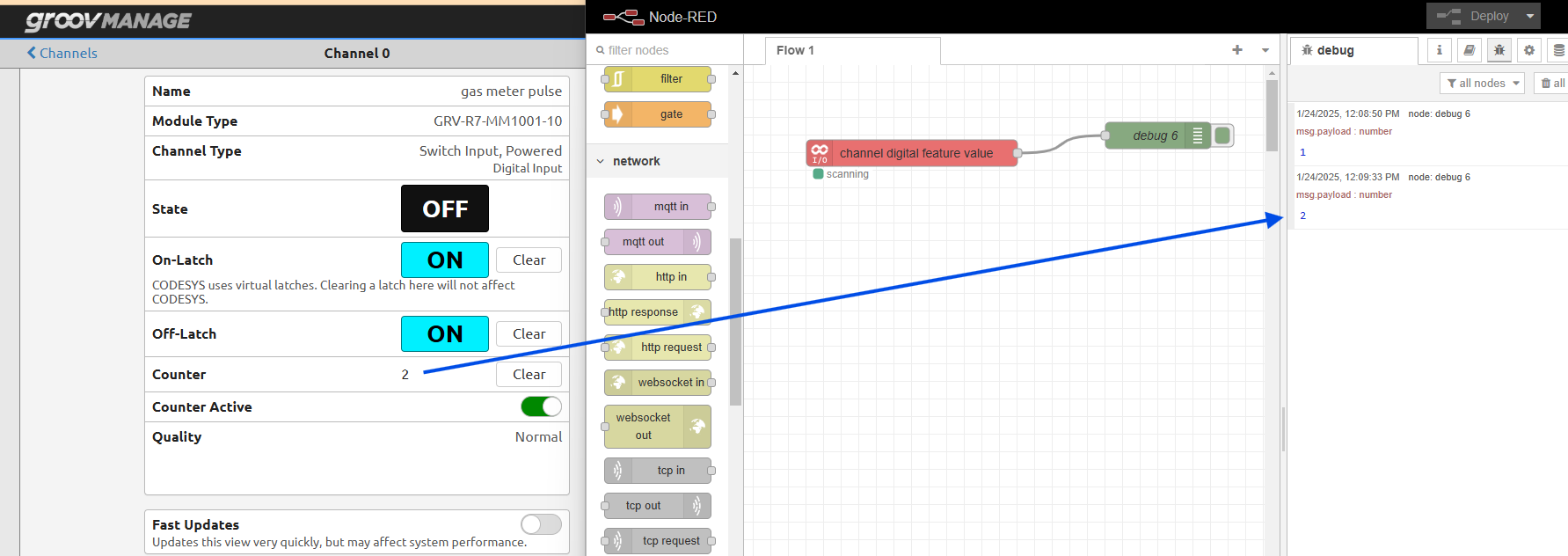Click the groov Manage logo
This screenshot has width=1568, height=556.
click(x=108, y=20)
